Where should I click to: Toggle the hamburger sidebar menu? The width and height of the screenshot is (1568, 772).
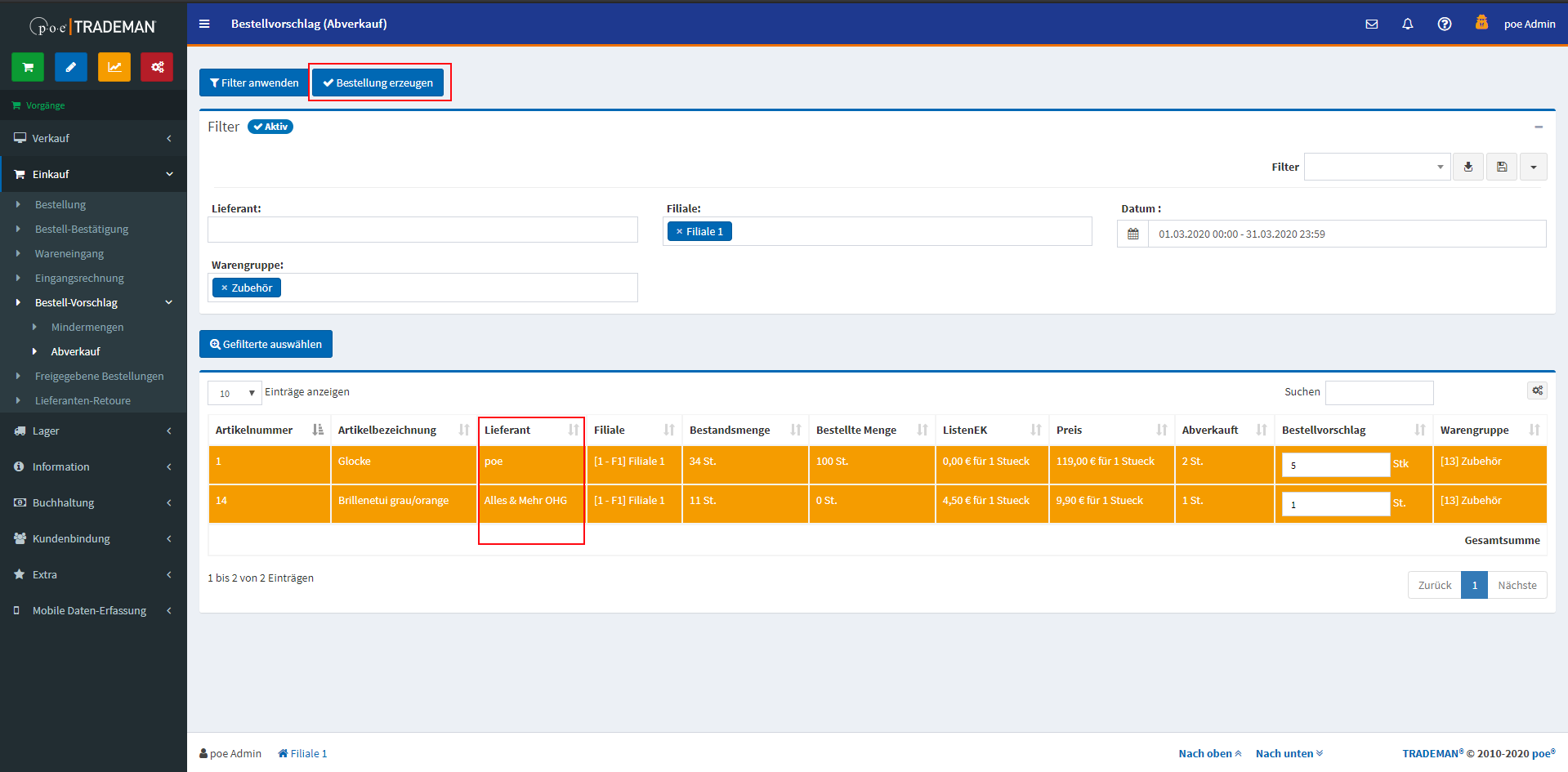pos(204,24)
